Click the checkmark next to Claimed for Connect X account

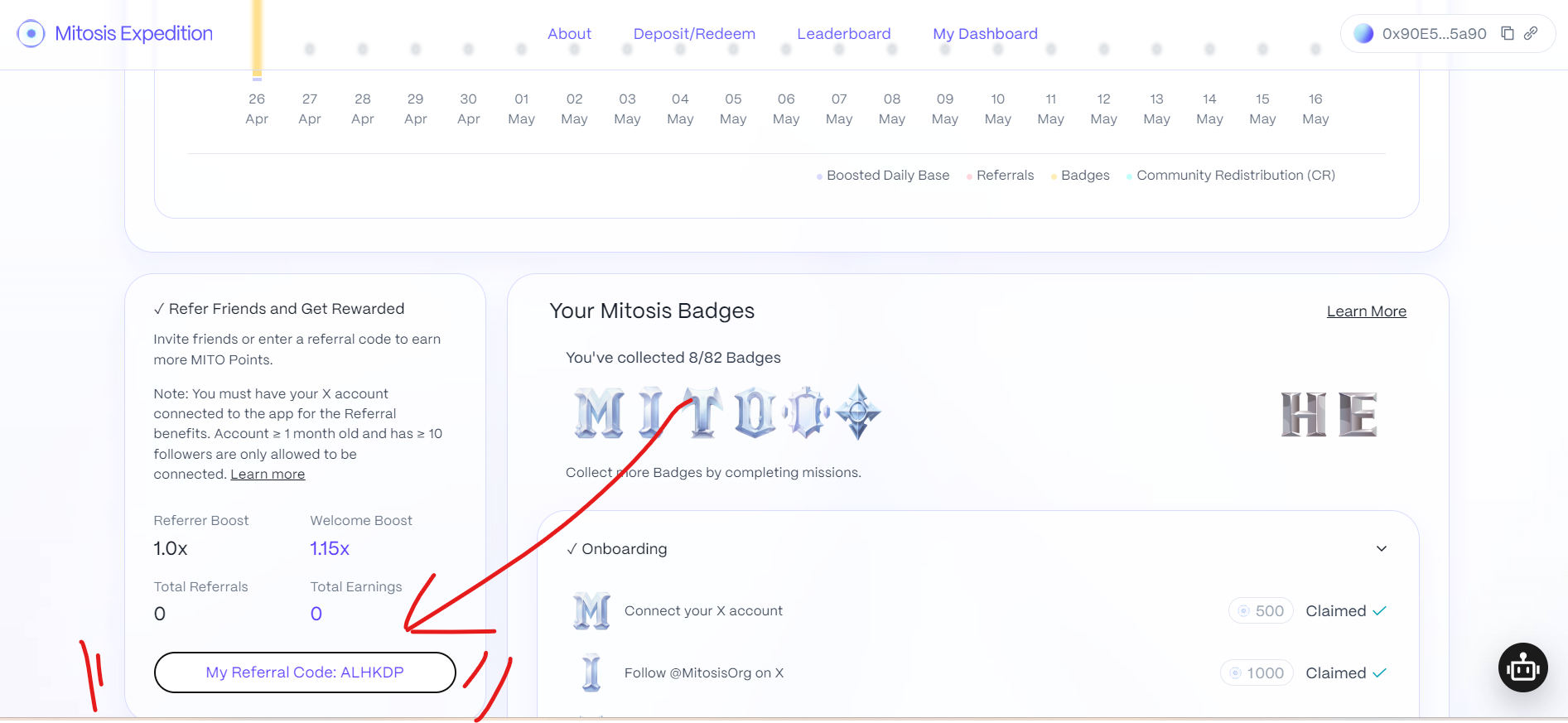pyautogui.click(x=1379, y=611)
